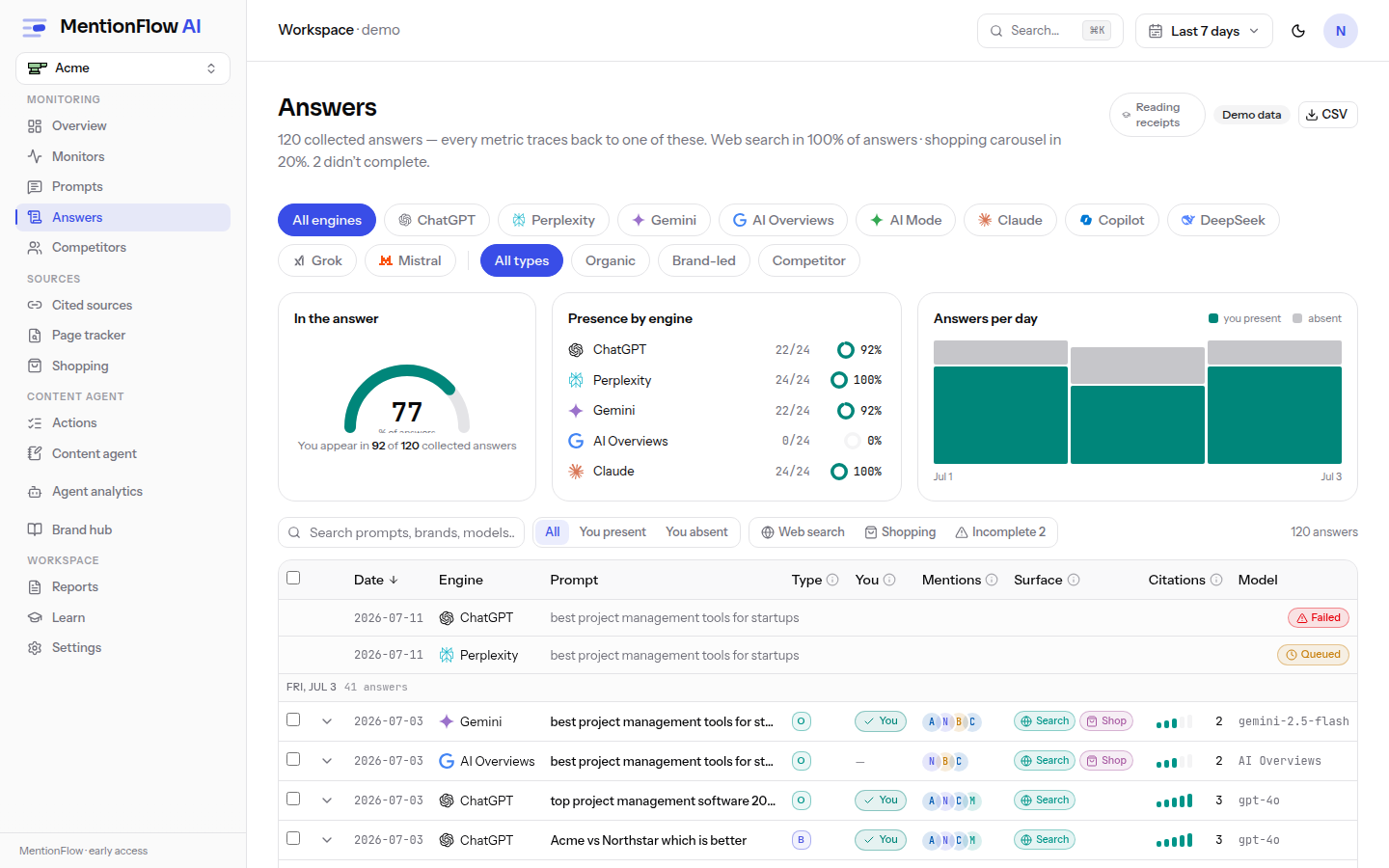Check the top project management row checkbox

(x=293, y=799)
